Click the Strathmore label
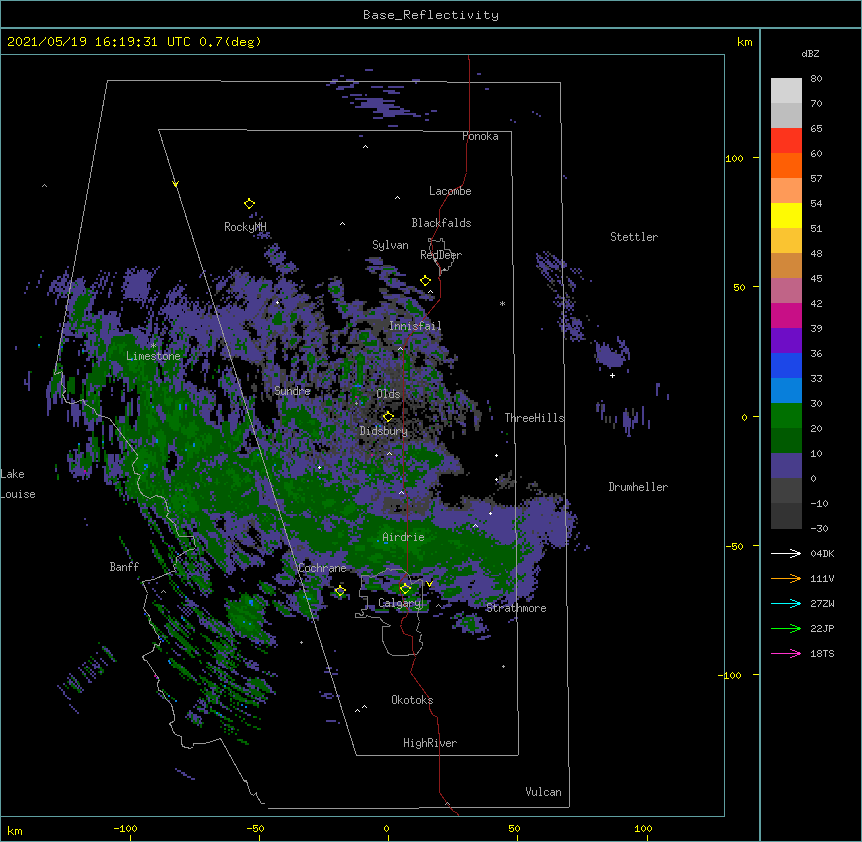The height and width of the screenshot is (842, 862). click(x=516, y=608)
